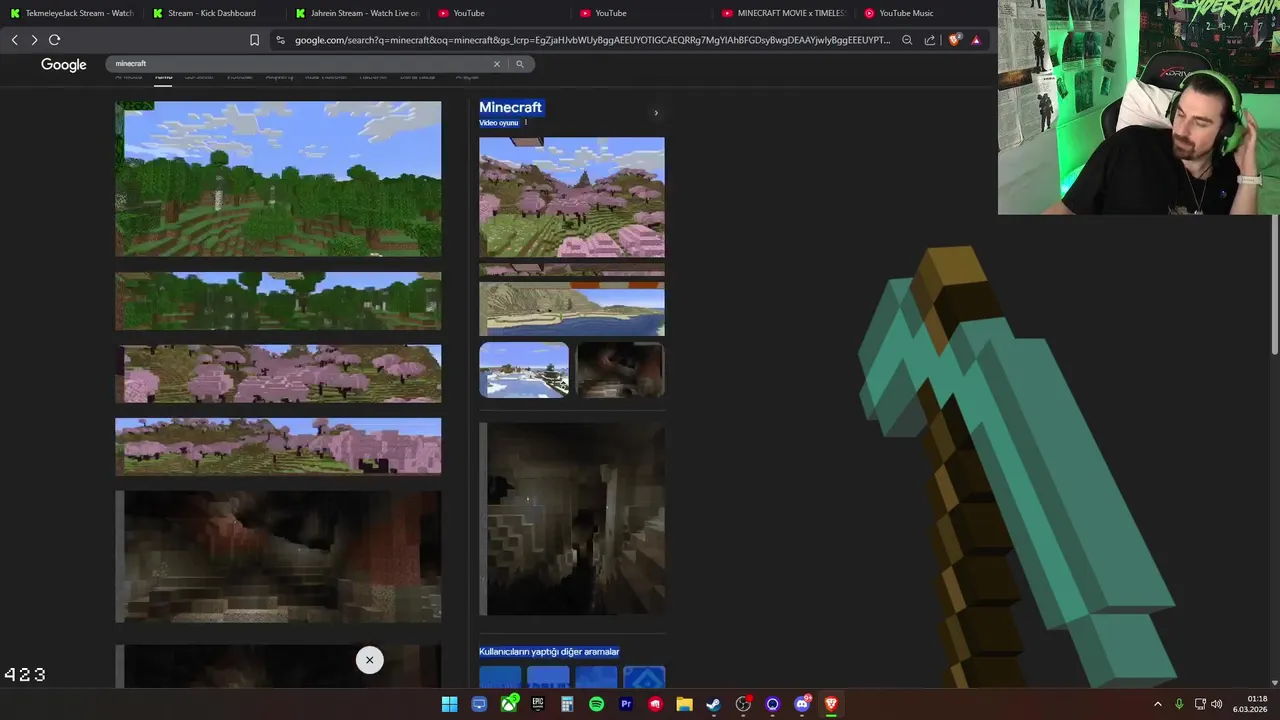
Task: Share this page via the share icon
Action: 930,40
